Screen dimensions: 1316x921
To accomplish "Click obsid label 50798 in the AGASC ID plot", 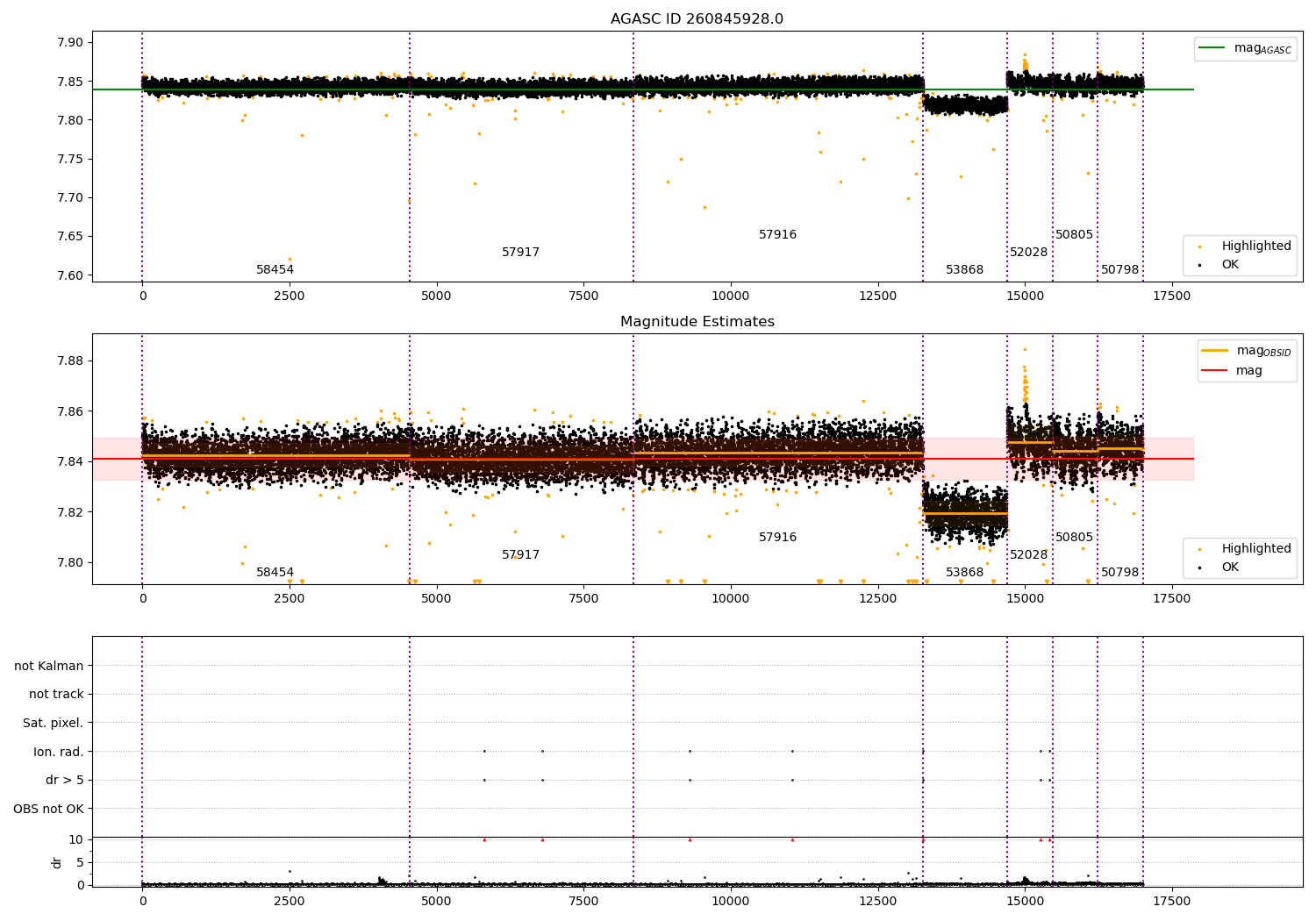I will tap(1119, 269).
